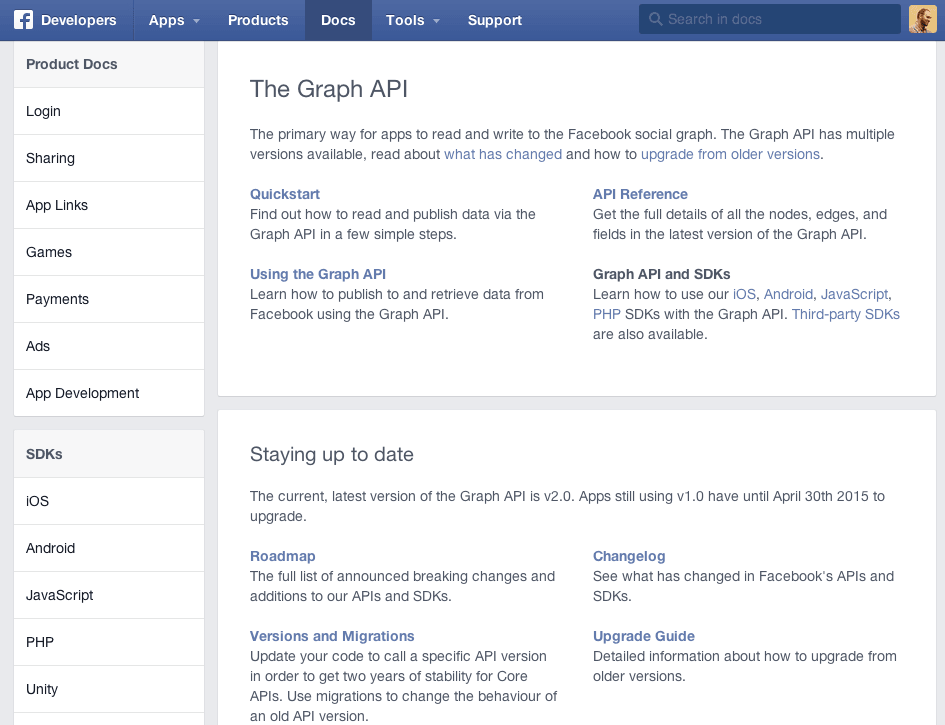
Task: Go to the Support page
Action: coord(494,20)
